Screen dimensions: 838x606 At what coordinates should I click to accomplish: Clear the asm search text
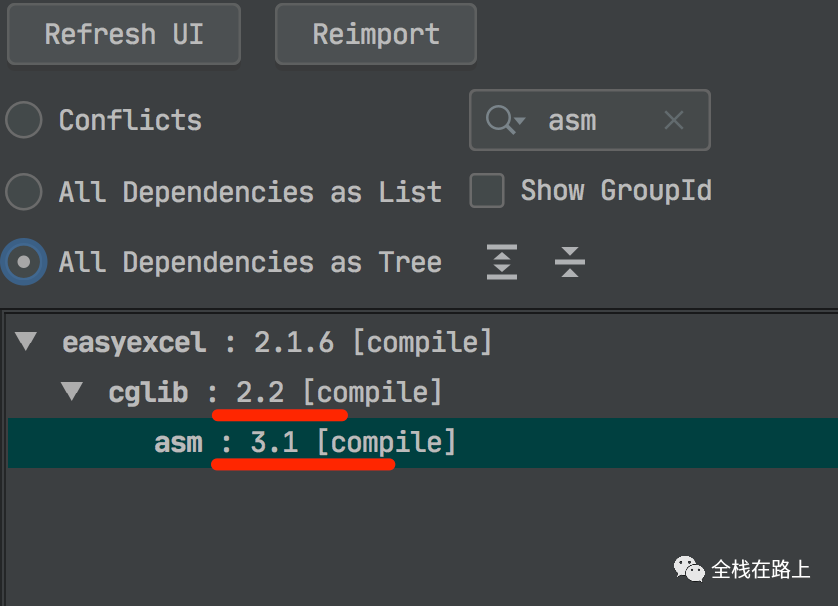674,120
